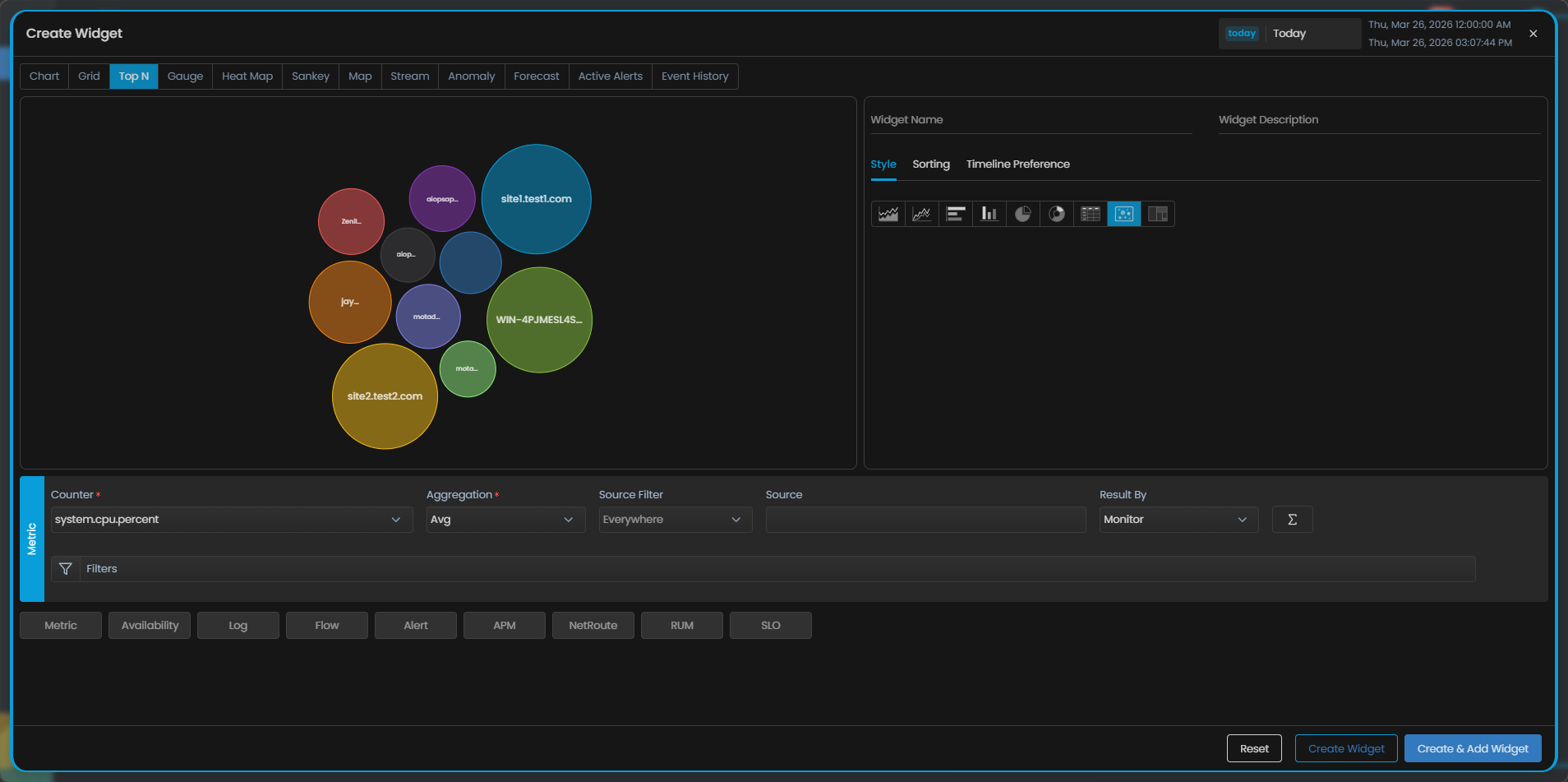
Task: Open the Counter dropdown system.cpu.percent
Action: click(231, 520)
